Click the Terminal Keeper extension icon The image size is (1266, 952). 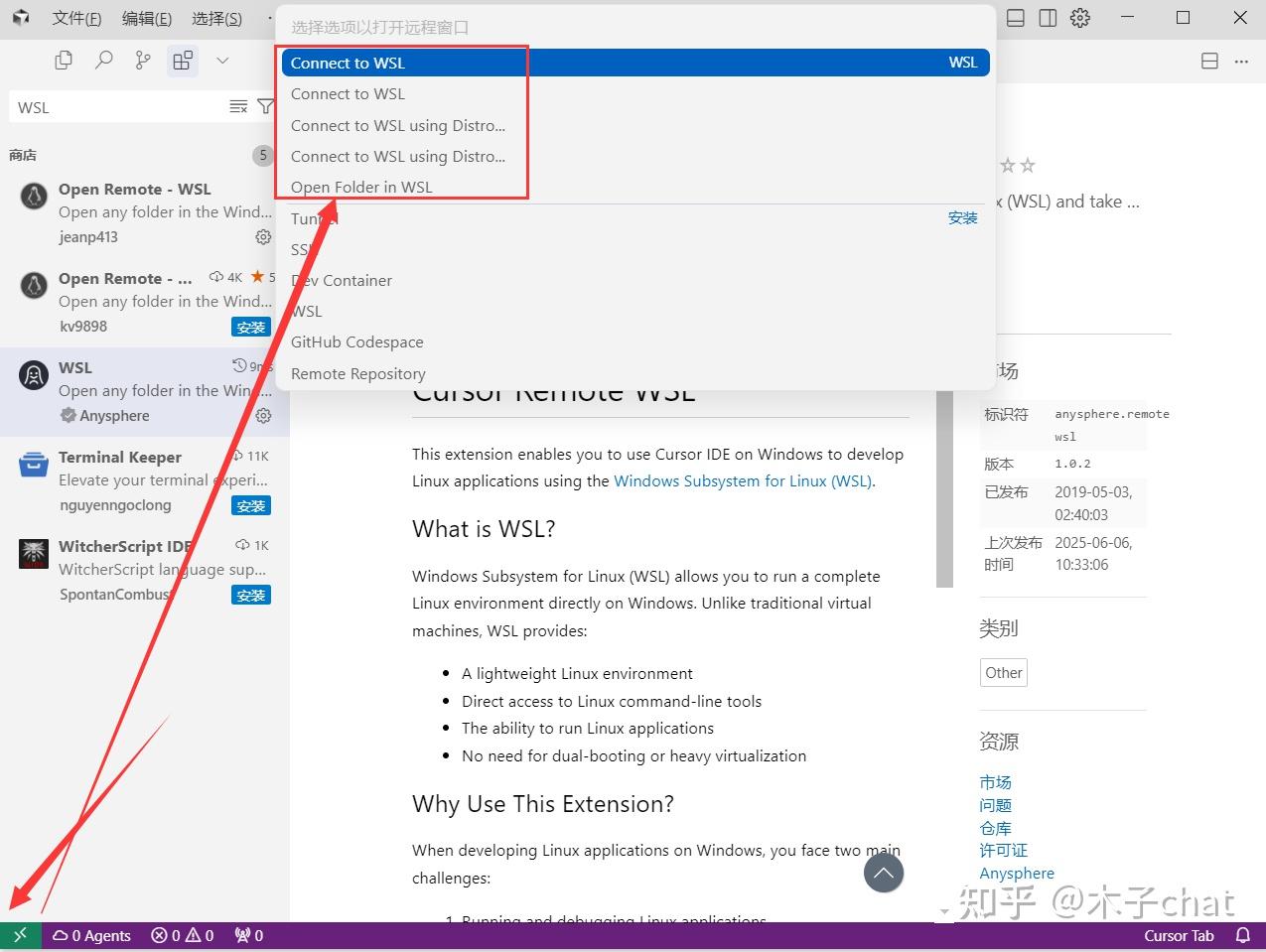pos(34,464)
